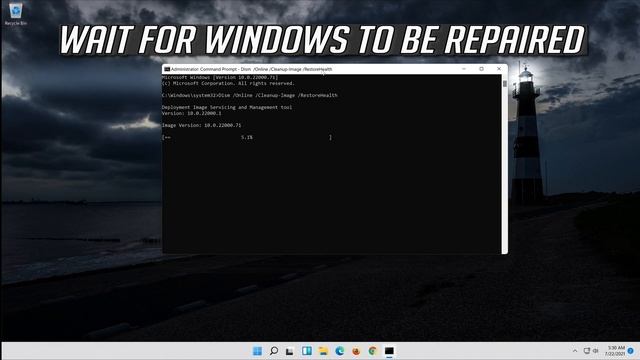Select the Command Prompt taskbar icon
The image size is (640, 360).
(x=389, y=351)
